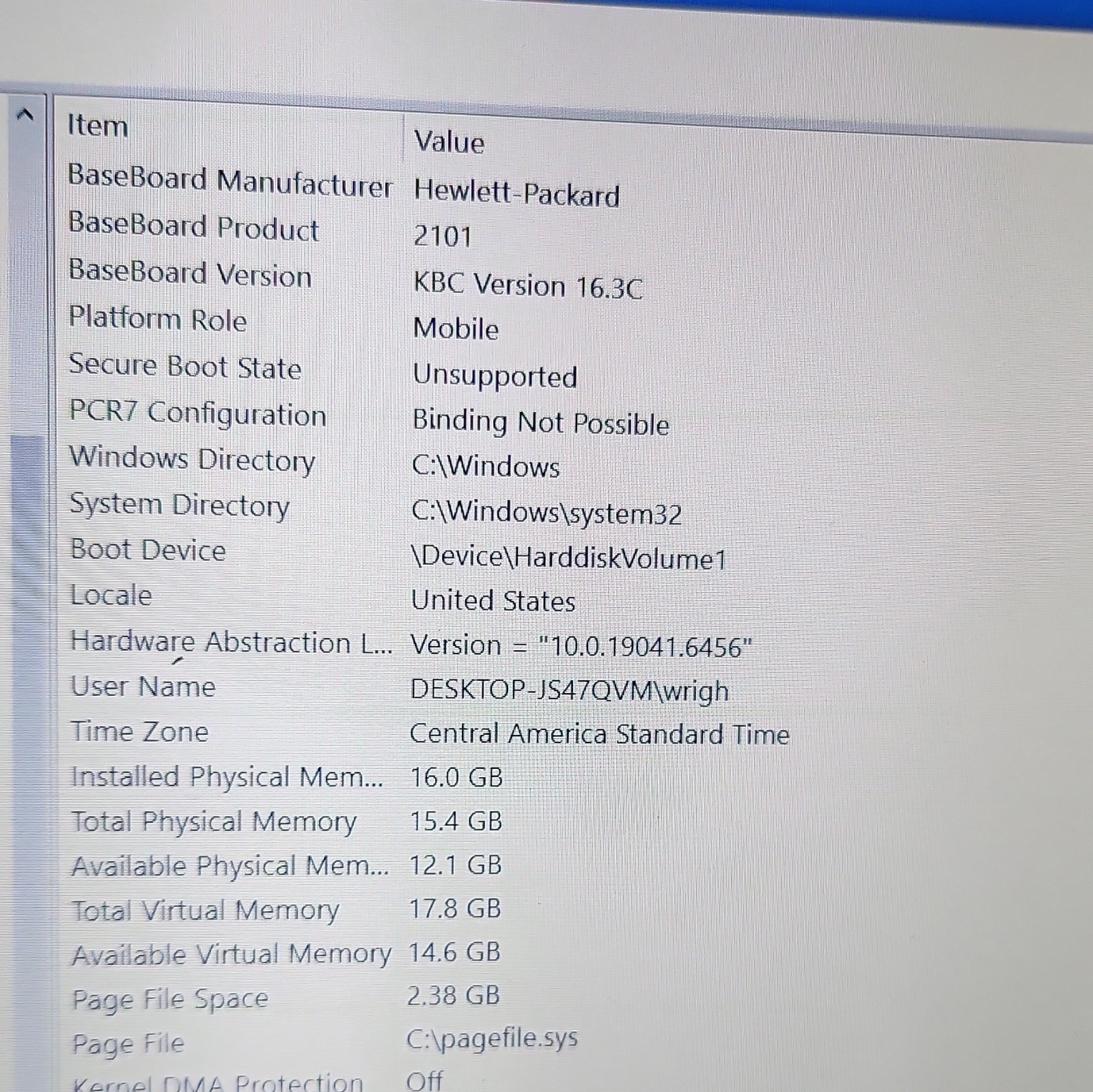Click the Version 10.0.19041.6456 value
The height and width of the screenshot is (1092, 1093).
tap(581, 646)
